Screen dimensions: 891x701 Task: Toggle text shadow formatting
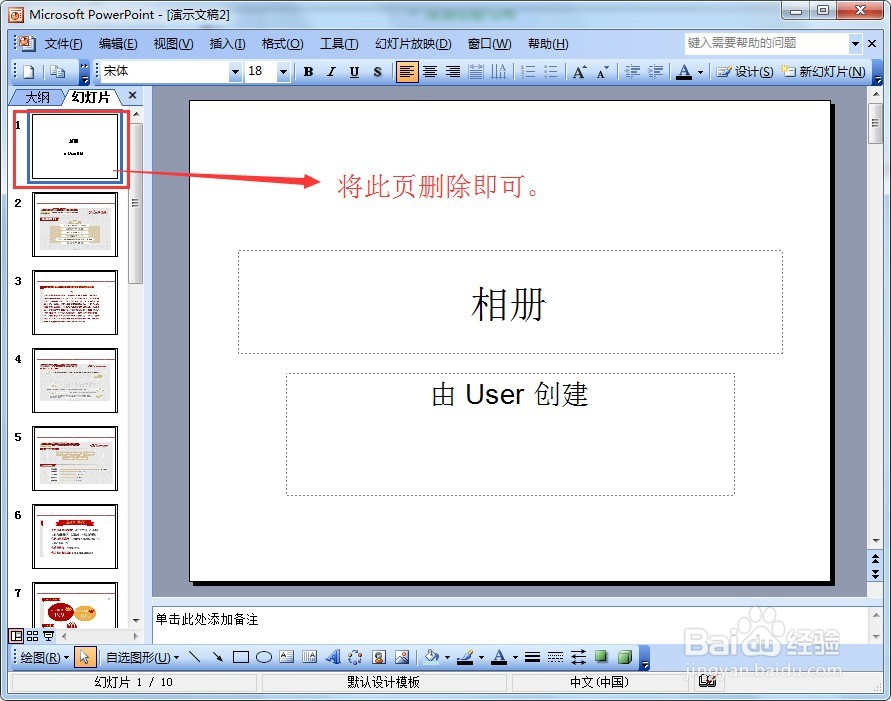[377, 72]
